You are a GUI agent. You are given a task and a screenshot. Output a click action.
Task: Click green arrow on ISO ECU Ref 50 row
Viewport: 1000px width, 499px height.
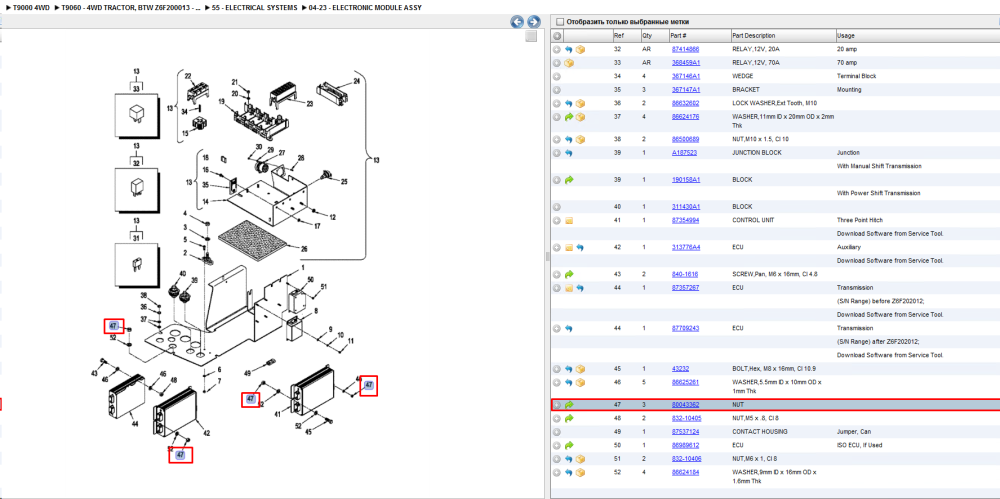[569, 445]
